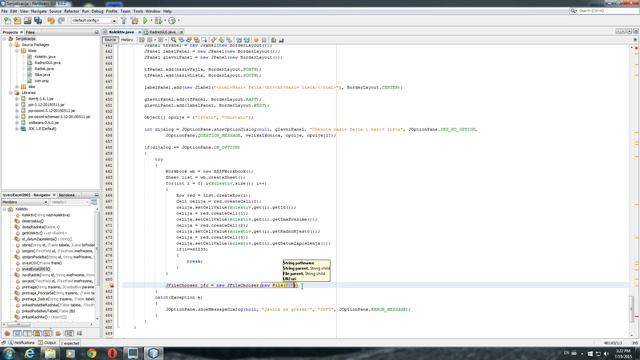Click the Stop Macro Recording icon

[264, 40]
